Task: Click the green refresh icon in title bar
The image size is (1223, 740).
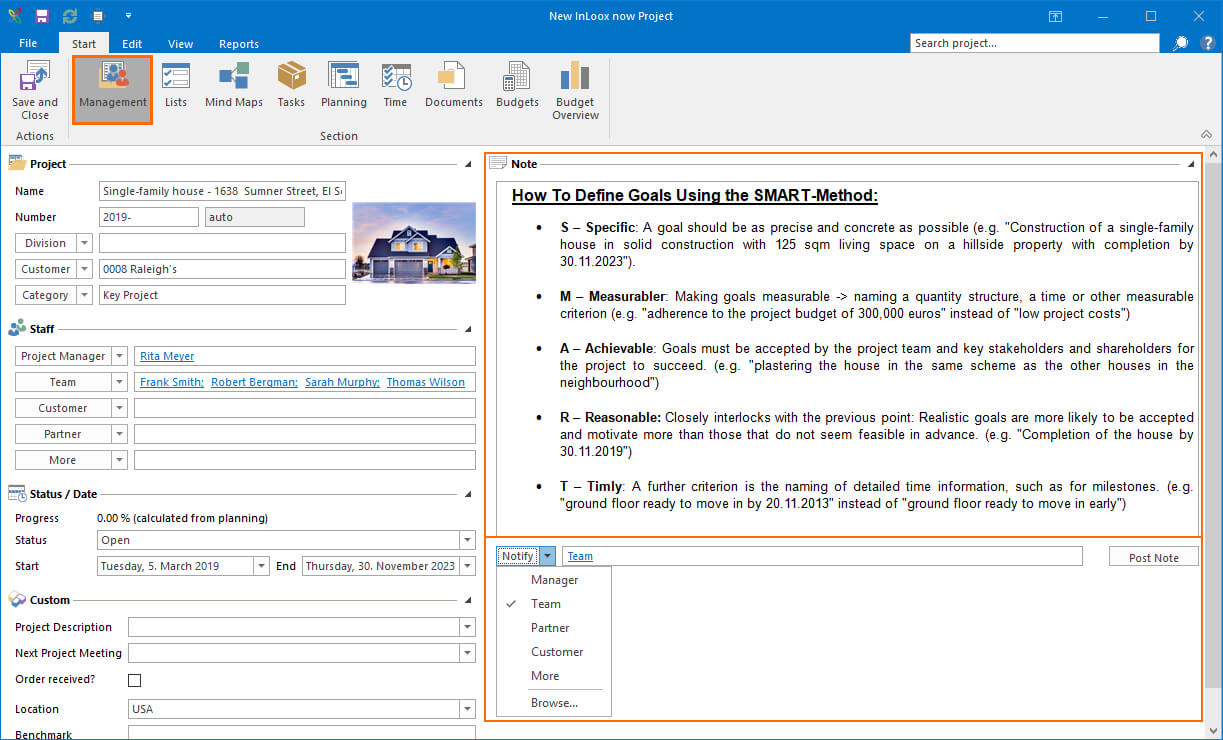Action: coord(70,16)
